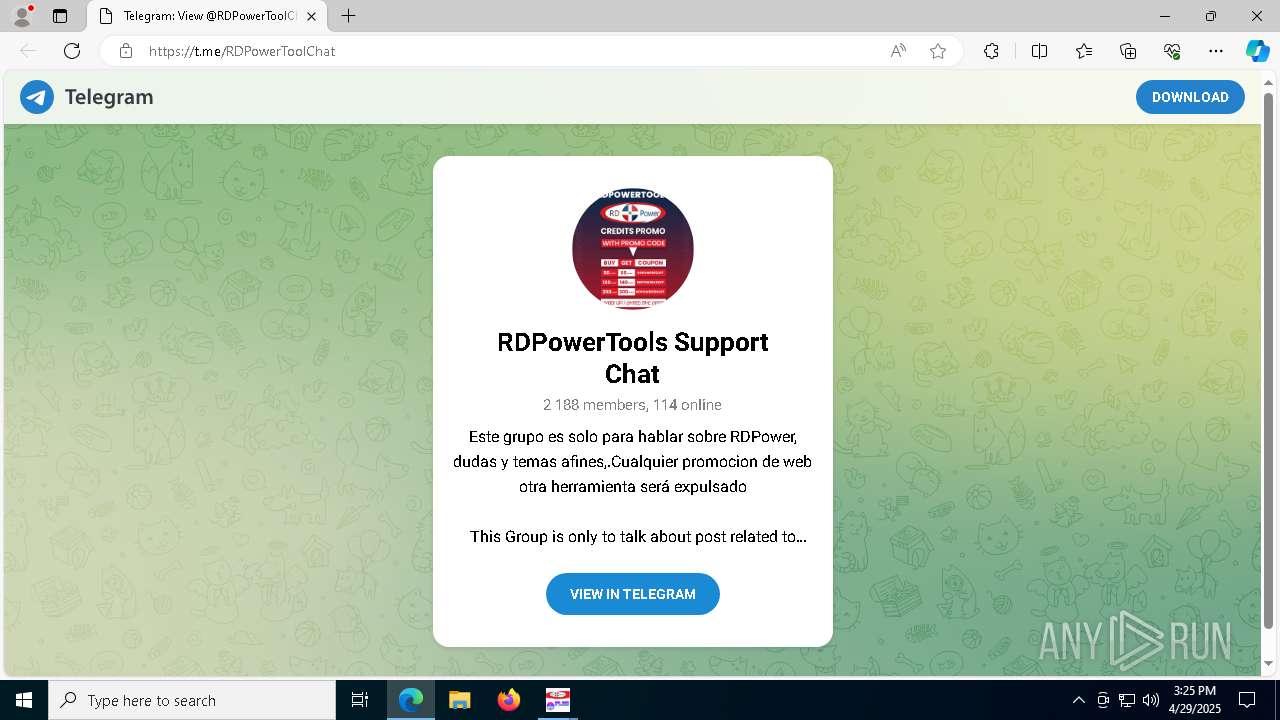This screenshot has width=1280, height=720.
Task: Open the Collections icon
Action: pos(1128,51)
